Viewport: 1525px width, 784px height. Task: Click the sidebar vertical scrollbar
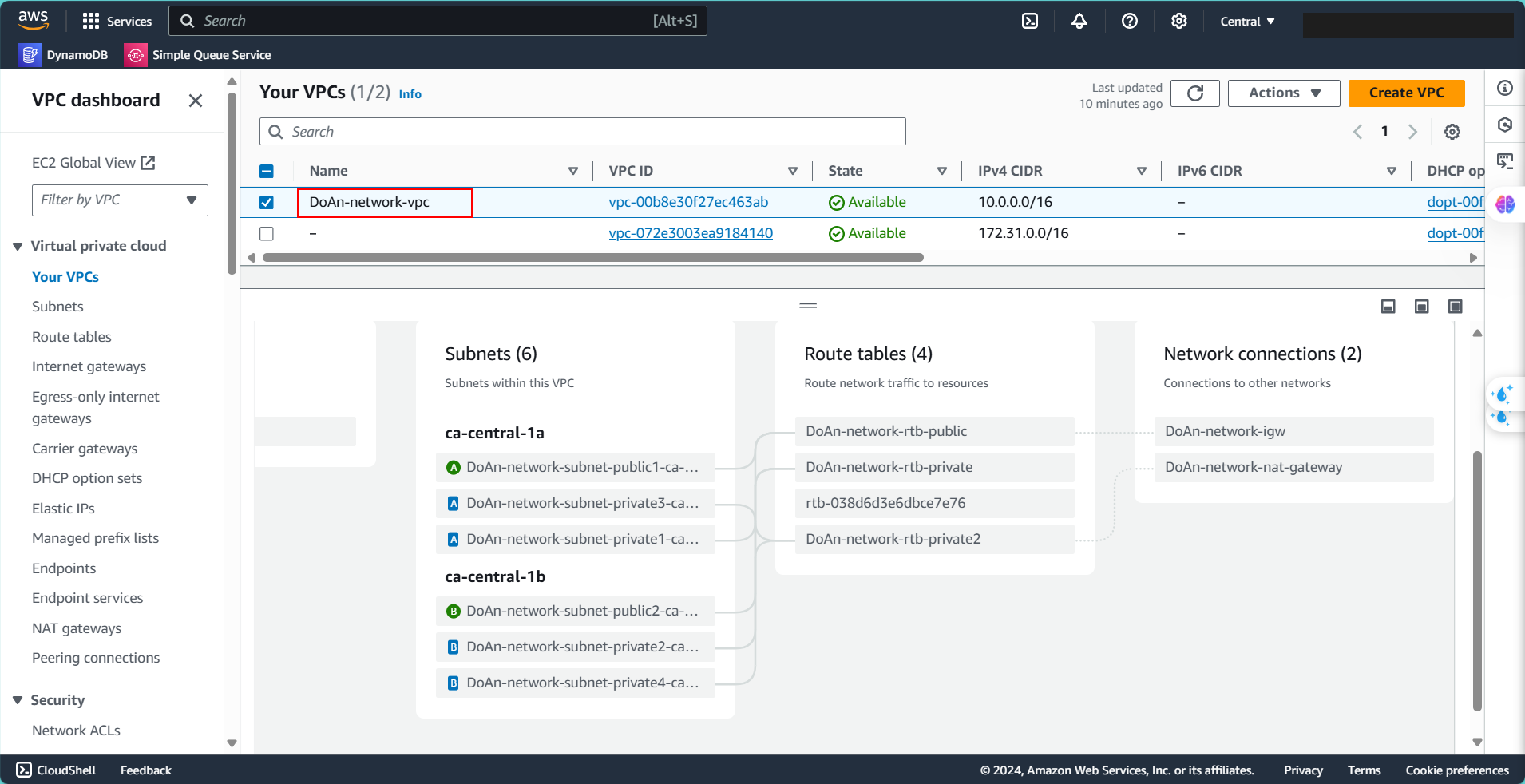232,184
